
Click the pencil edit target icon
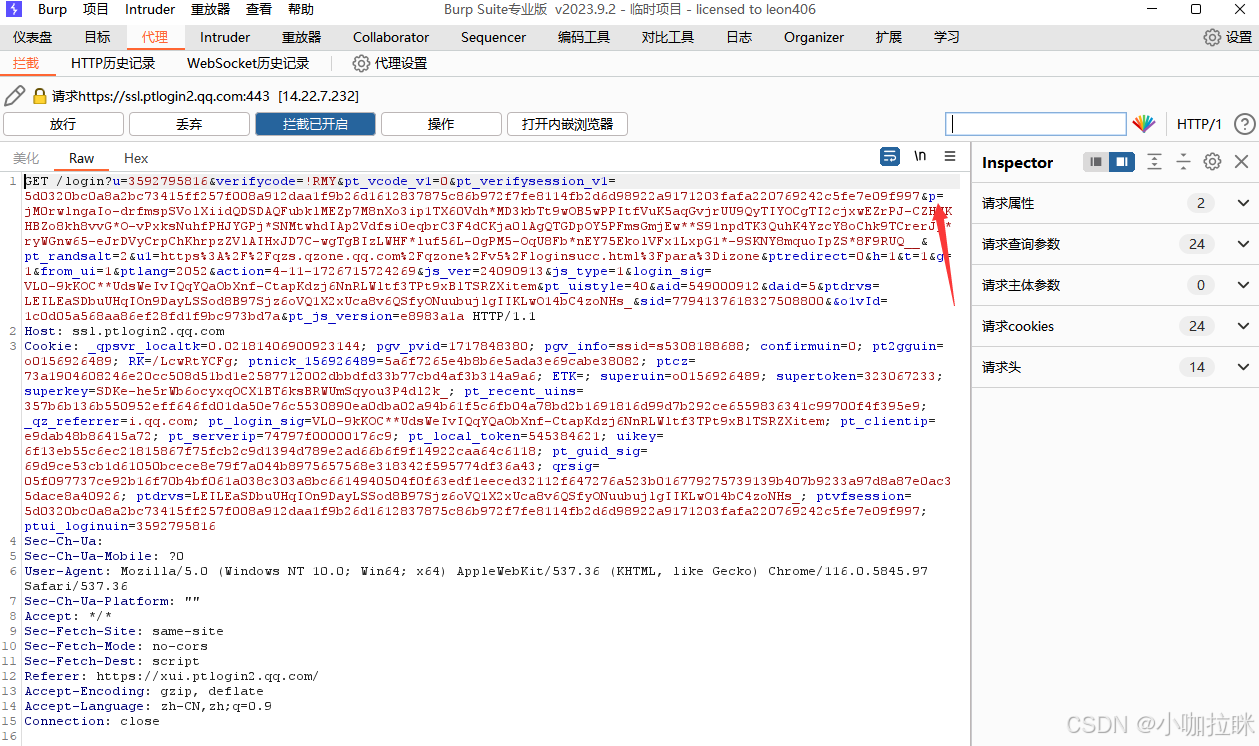click(x=14, y=96)
